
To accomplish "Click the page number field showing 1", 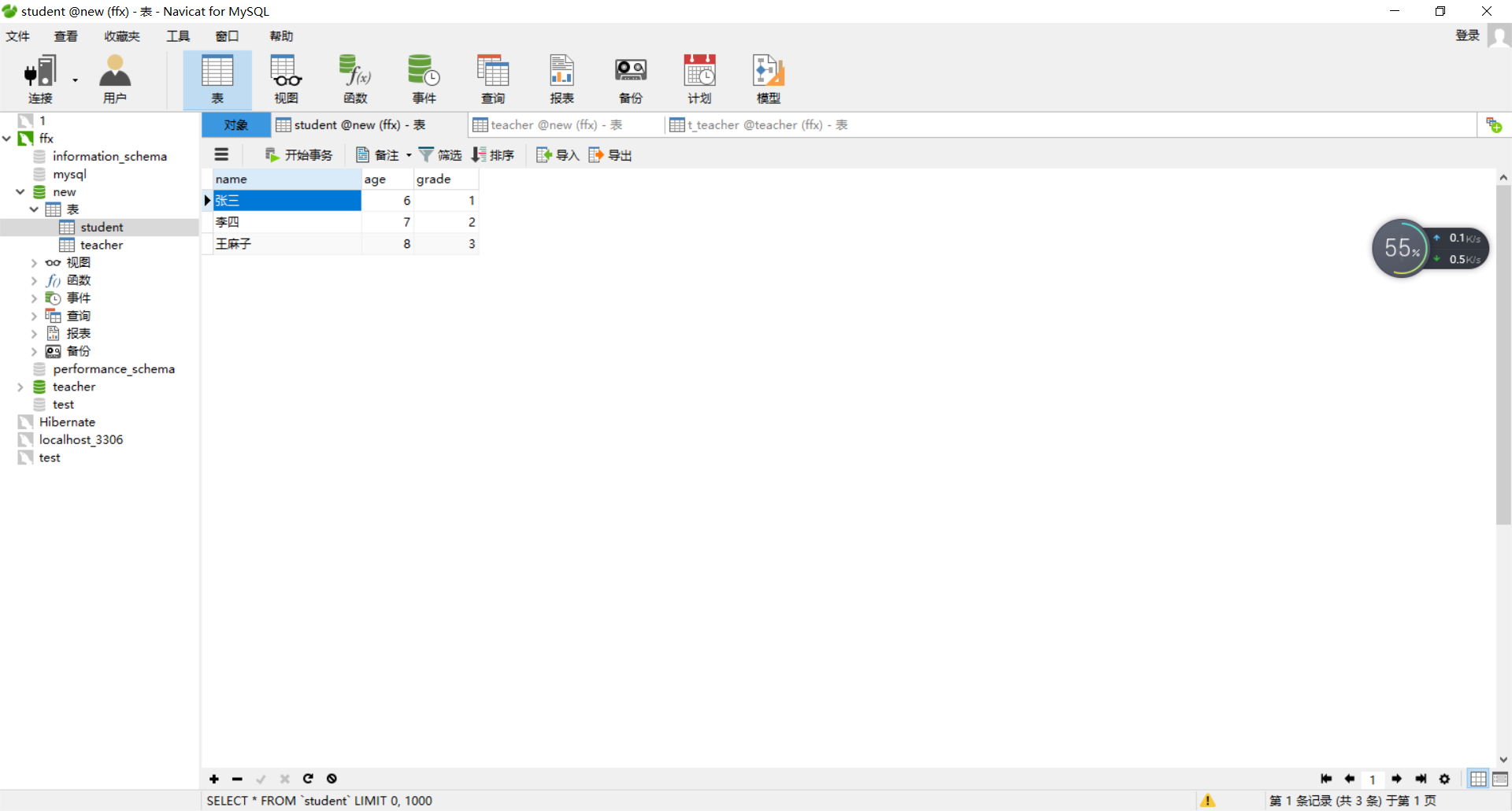I will (x=1373, y=780).
